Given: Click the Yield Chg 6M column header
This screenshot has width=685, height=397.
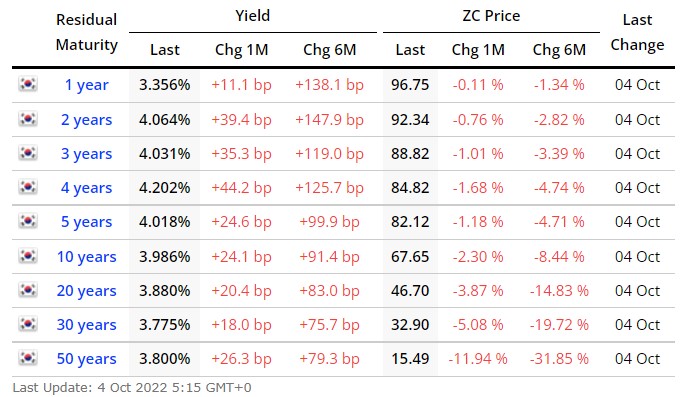Looking at the screenshot, I should pos(330,50).
